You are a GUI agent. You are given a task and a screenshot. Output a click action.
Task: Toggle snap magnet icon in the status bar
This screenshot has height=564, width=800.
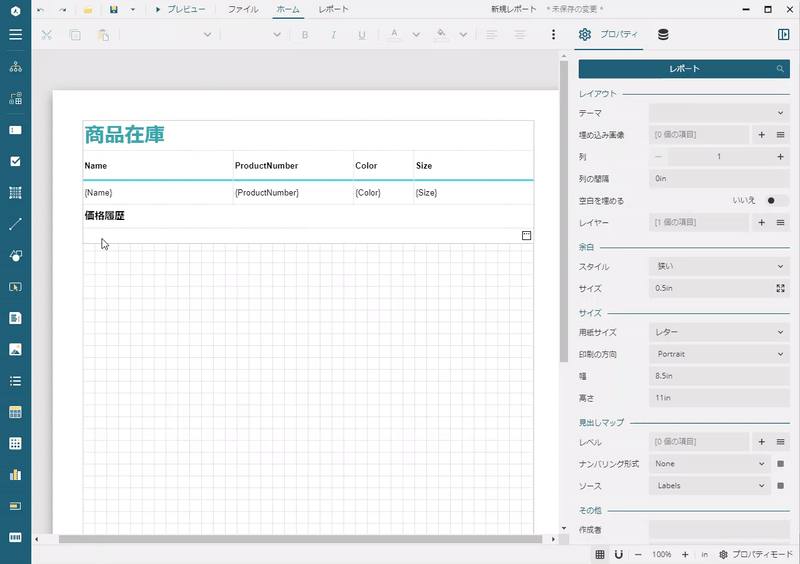(619, 554)
